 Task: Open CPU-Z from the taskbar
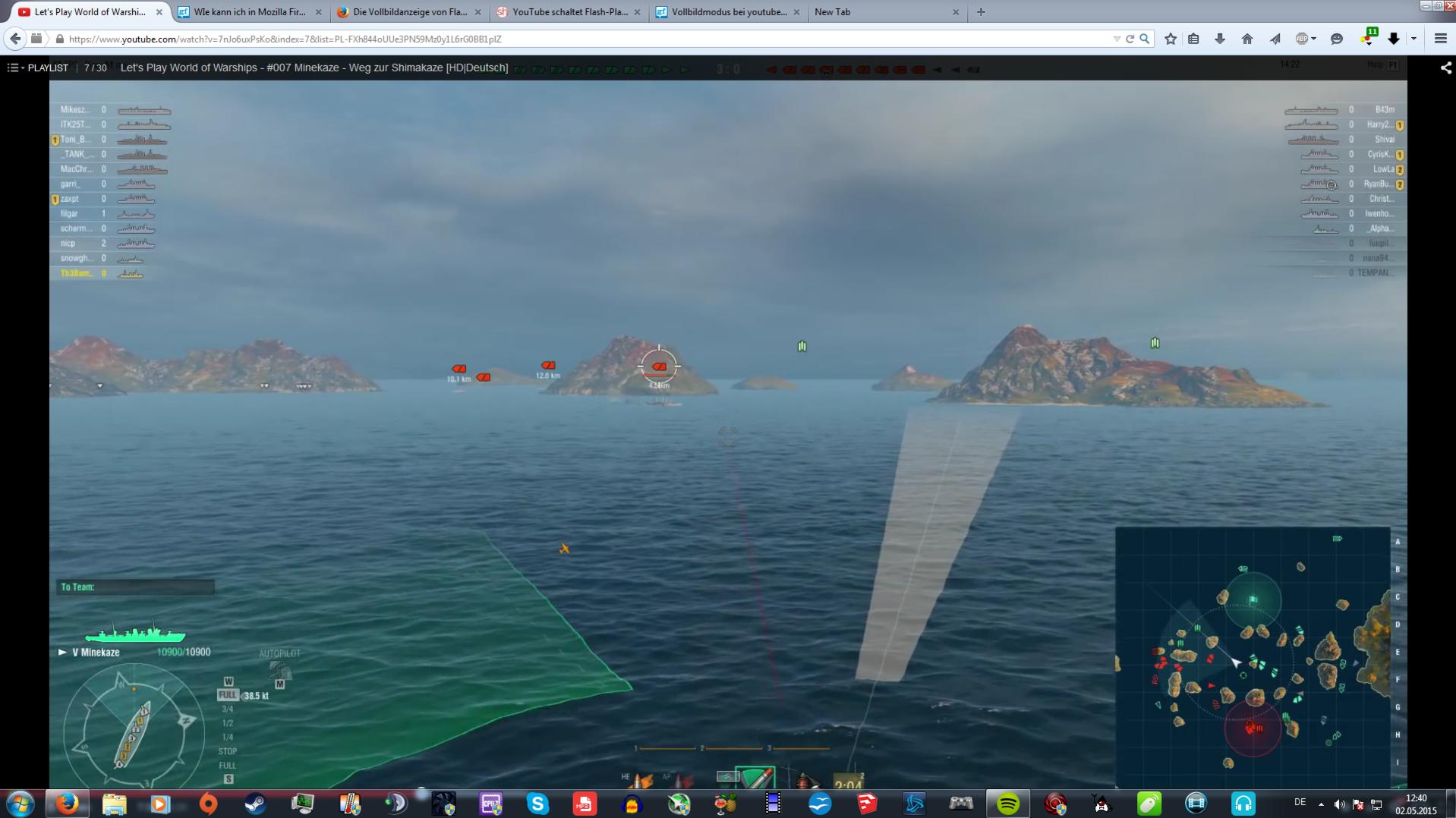[x=490, y=804]
